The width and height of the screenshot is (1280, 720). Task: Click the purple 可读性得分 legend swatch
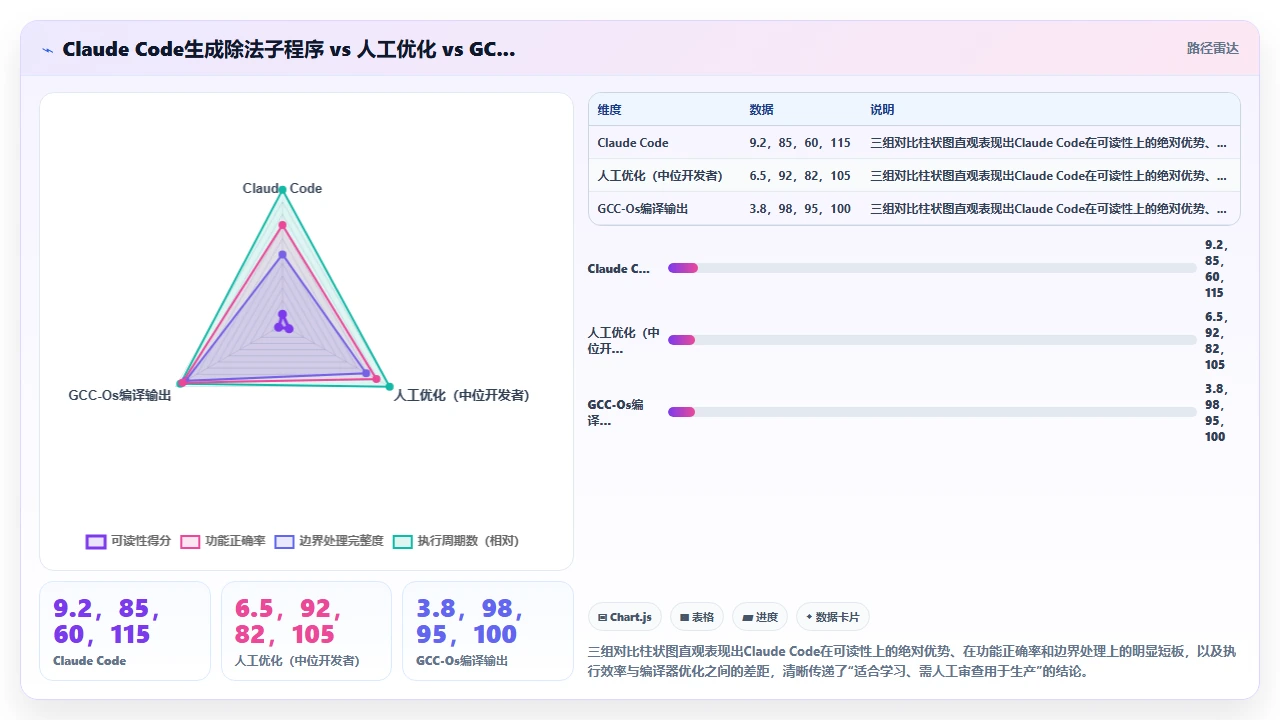[96, 541]
